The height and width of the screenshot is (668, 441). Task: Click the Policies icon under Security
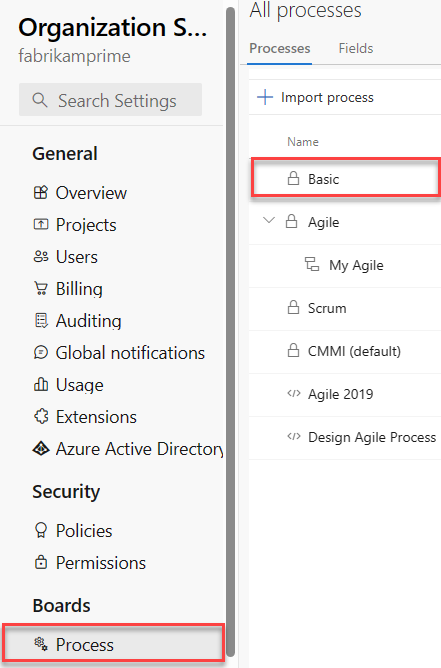pos(41,530)
